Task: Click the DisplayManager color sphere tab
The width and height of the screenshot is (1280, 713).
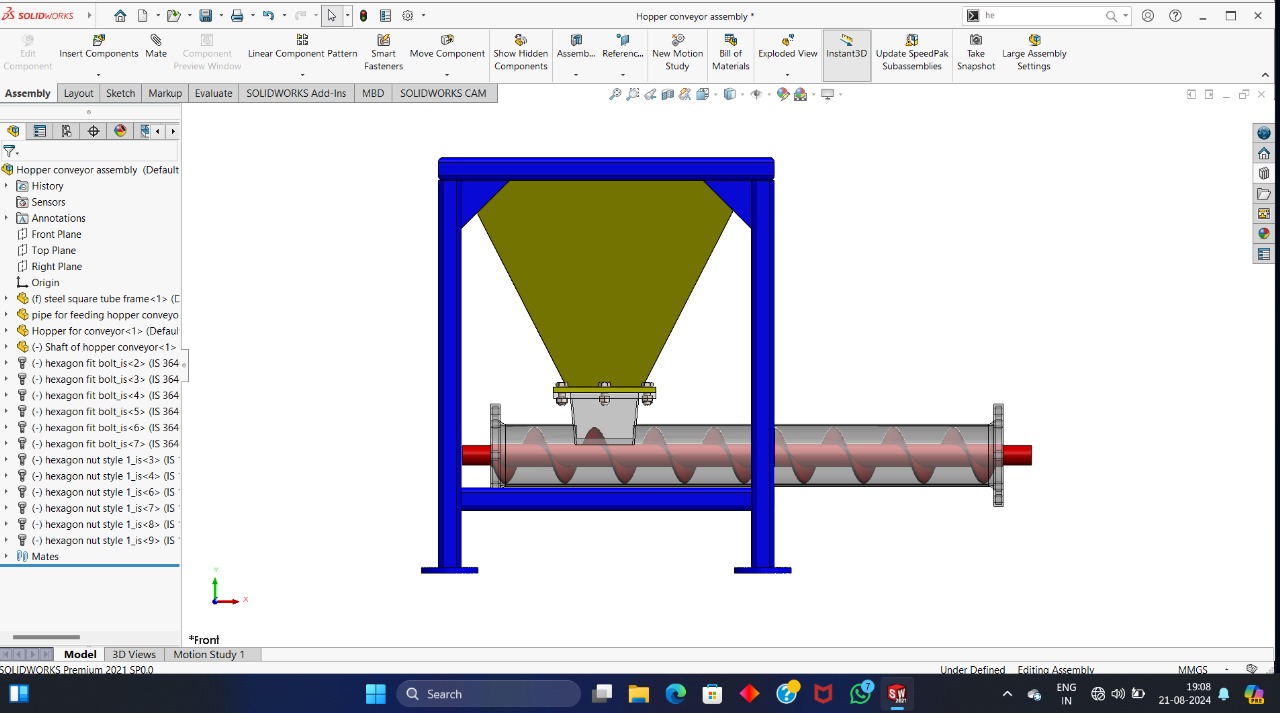Action: point(120,131)
